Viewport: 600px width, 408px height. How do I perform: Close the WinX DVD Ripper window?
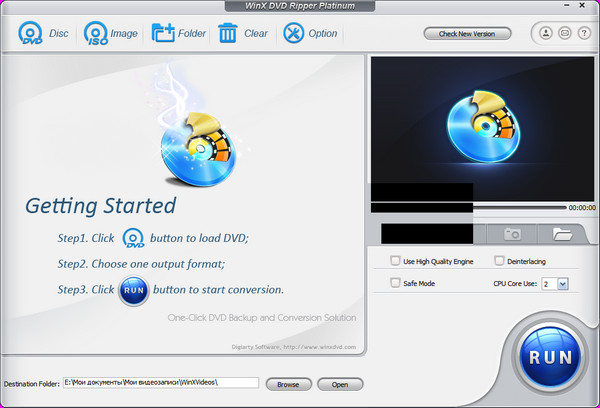click(582, 5)
